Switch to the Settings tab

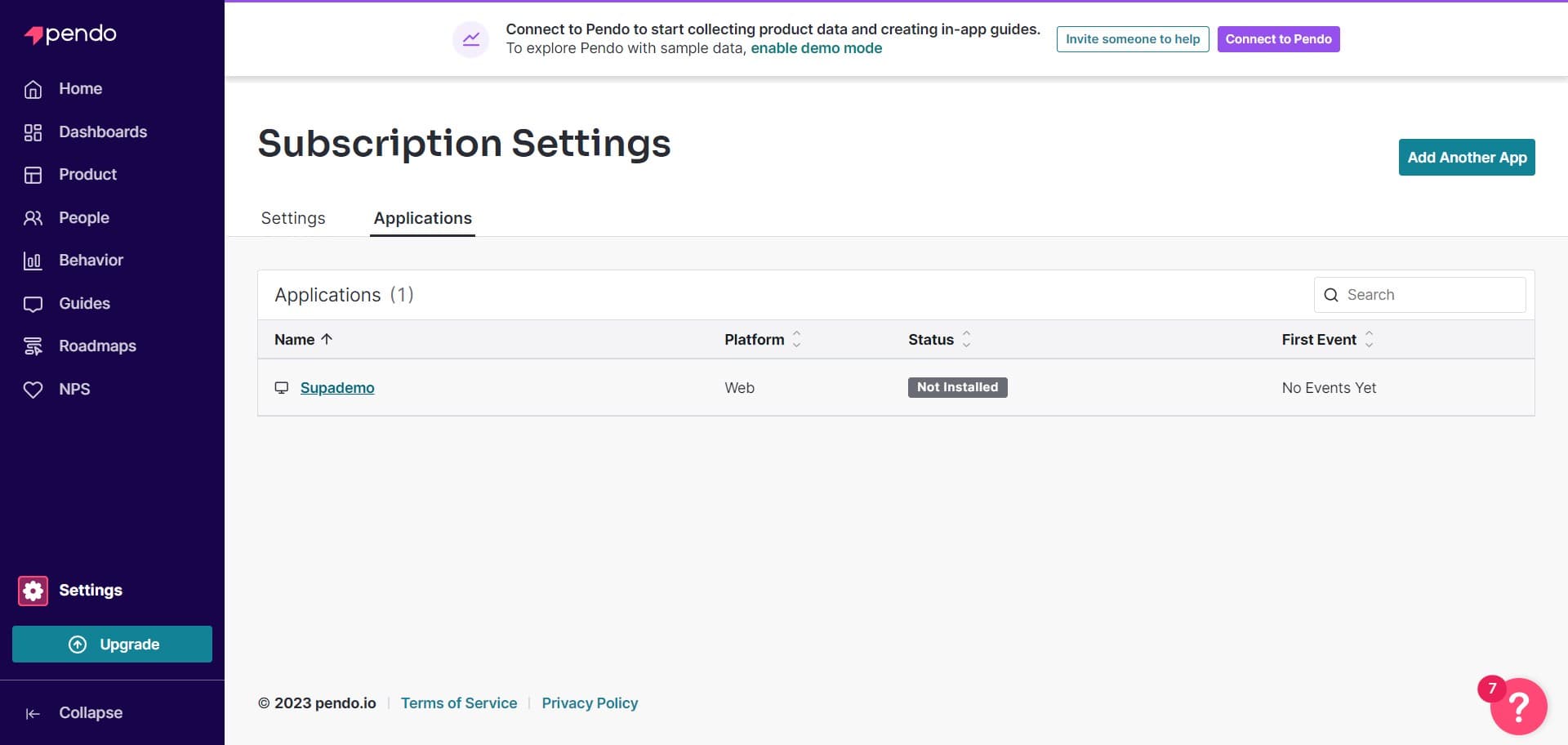(293, 218)
